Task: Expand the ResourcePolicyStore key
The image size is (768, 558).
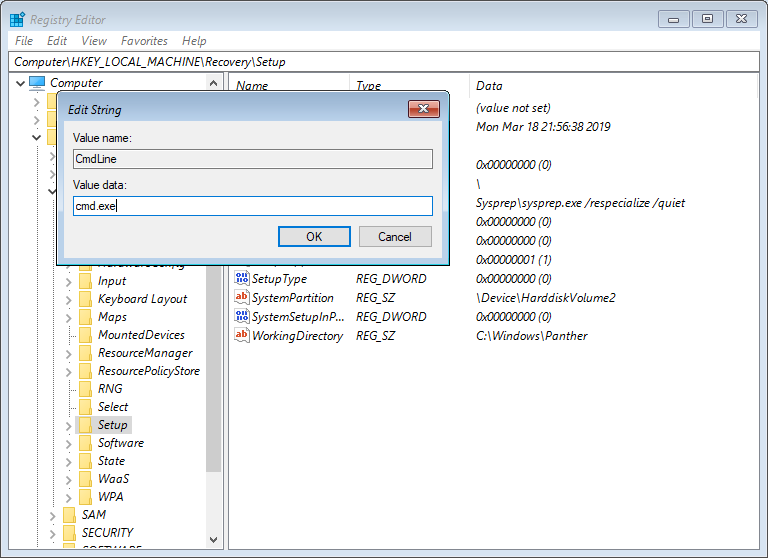Action: [69, 372]
